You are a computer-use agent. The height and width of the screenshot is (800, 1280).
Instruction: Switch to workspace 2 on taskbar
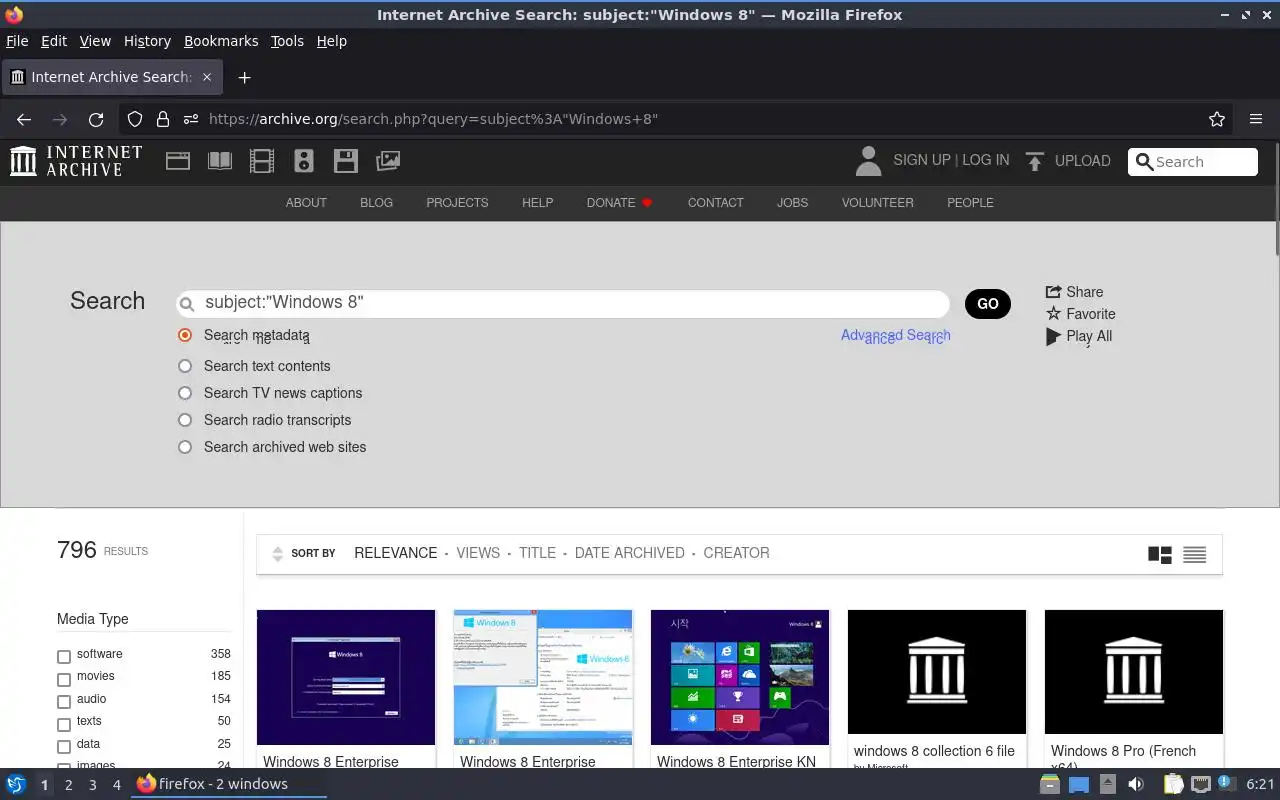tap(68, 785)
